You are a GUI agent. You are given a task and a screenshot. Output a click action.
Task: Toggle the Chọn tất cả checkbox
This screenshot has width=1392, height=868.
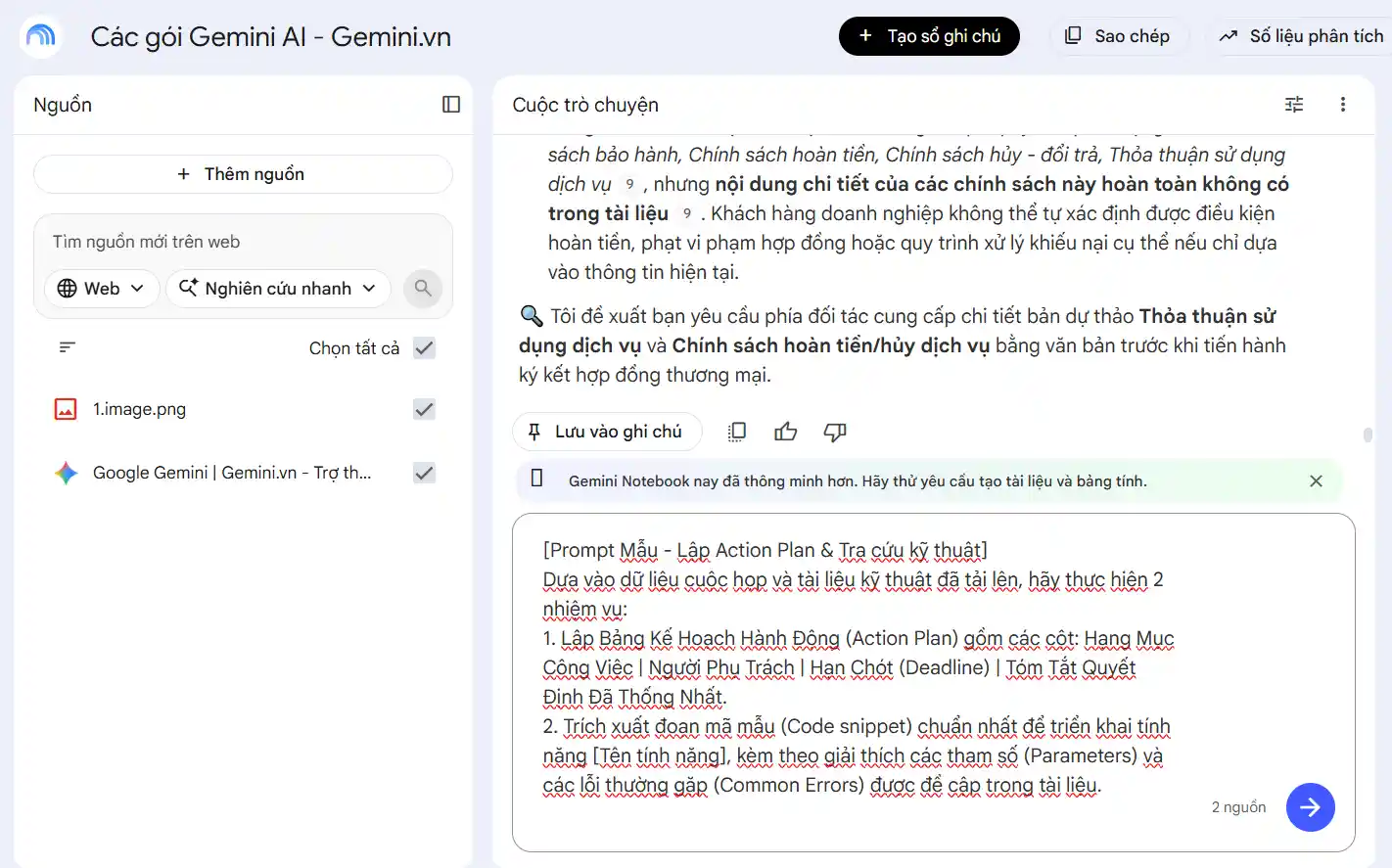click(x=424, y=348)
